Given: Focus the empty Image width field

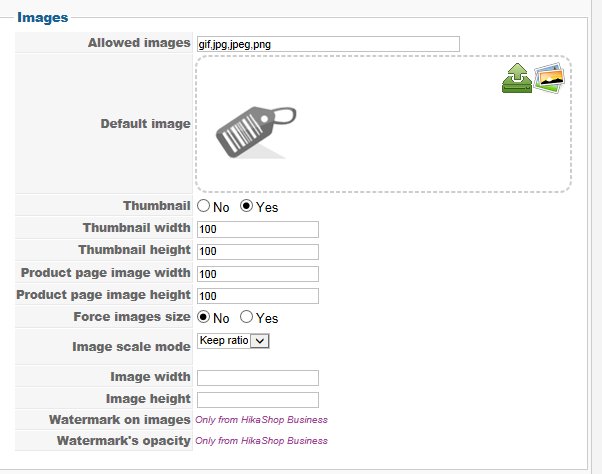Looking at the screenshot, I should (x=258, y=378).
